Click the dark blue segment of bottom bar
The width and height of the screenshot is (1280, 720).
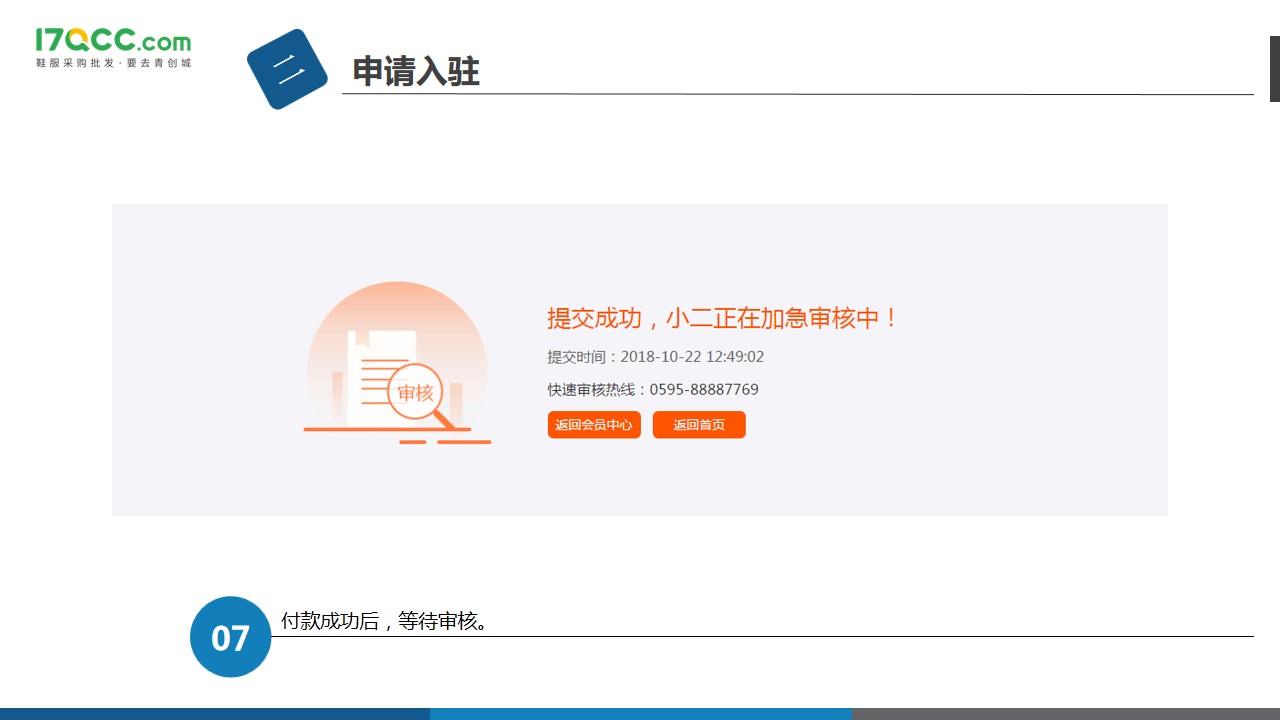point(215,714)
